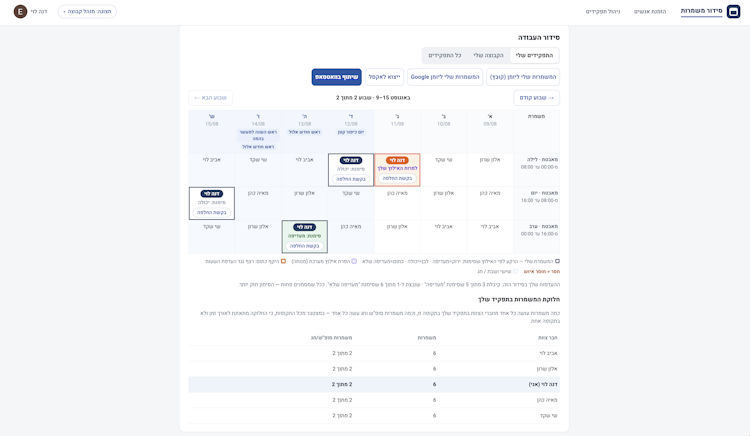
Task: Click the blue 'שיתוף בוואטסאפ' button
Action: (x=337, y=77)
